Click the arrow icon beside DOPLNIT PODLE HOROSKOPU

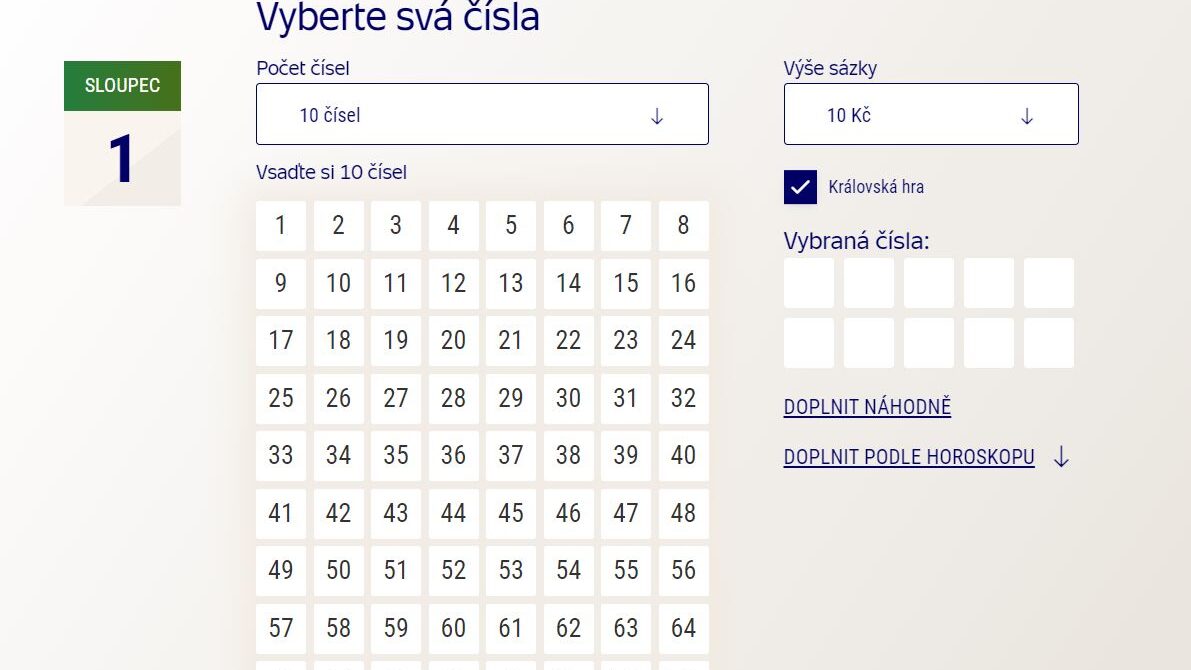coord(1062,457)
